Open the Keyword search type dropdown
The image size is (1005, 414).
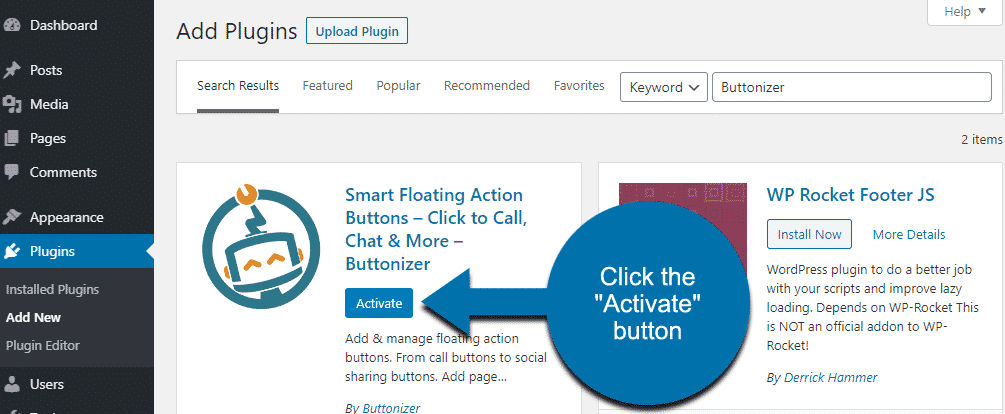tap(663, 87)
